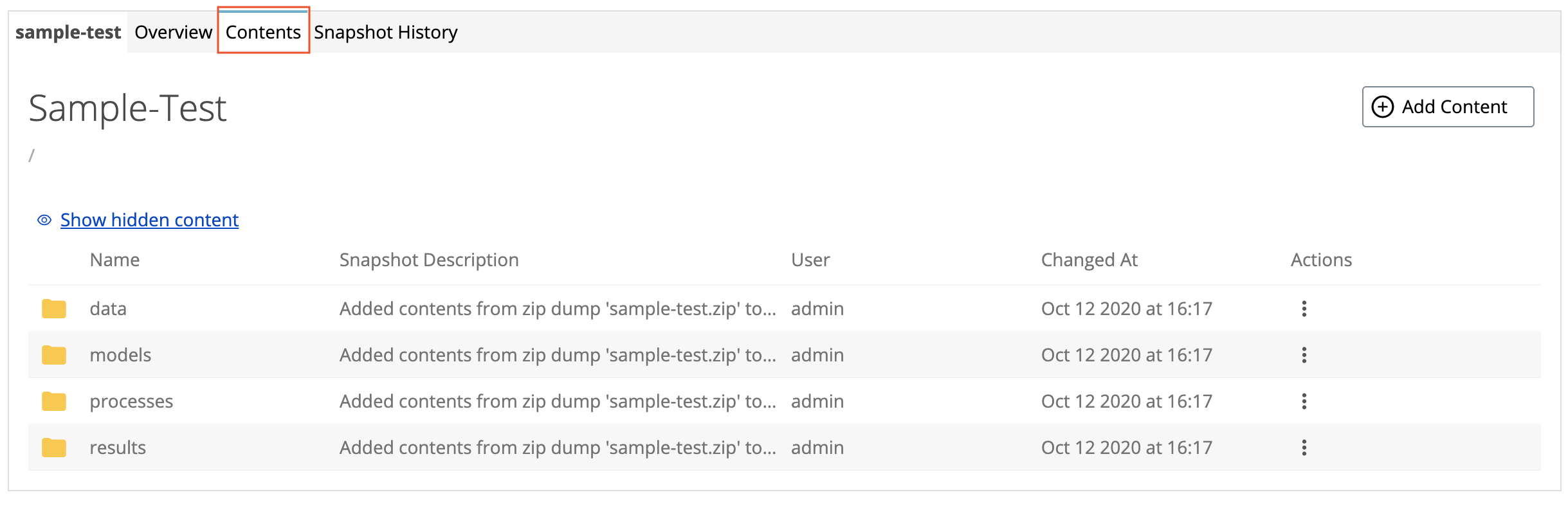Viewport: 1568px width, 508px height.
Task: Open the models folder by name
Action: tap(120, 355)
